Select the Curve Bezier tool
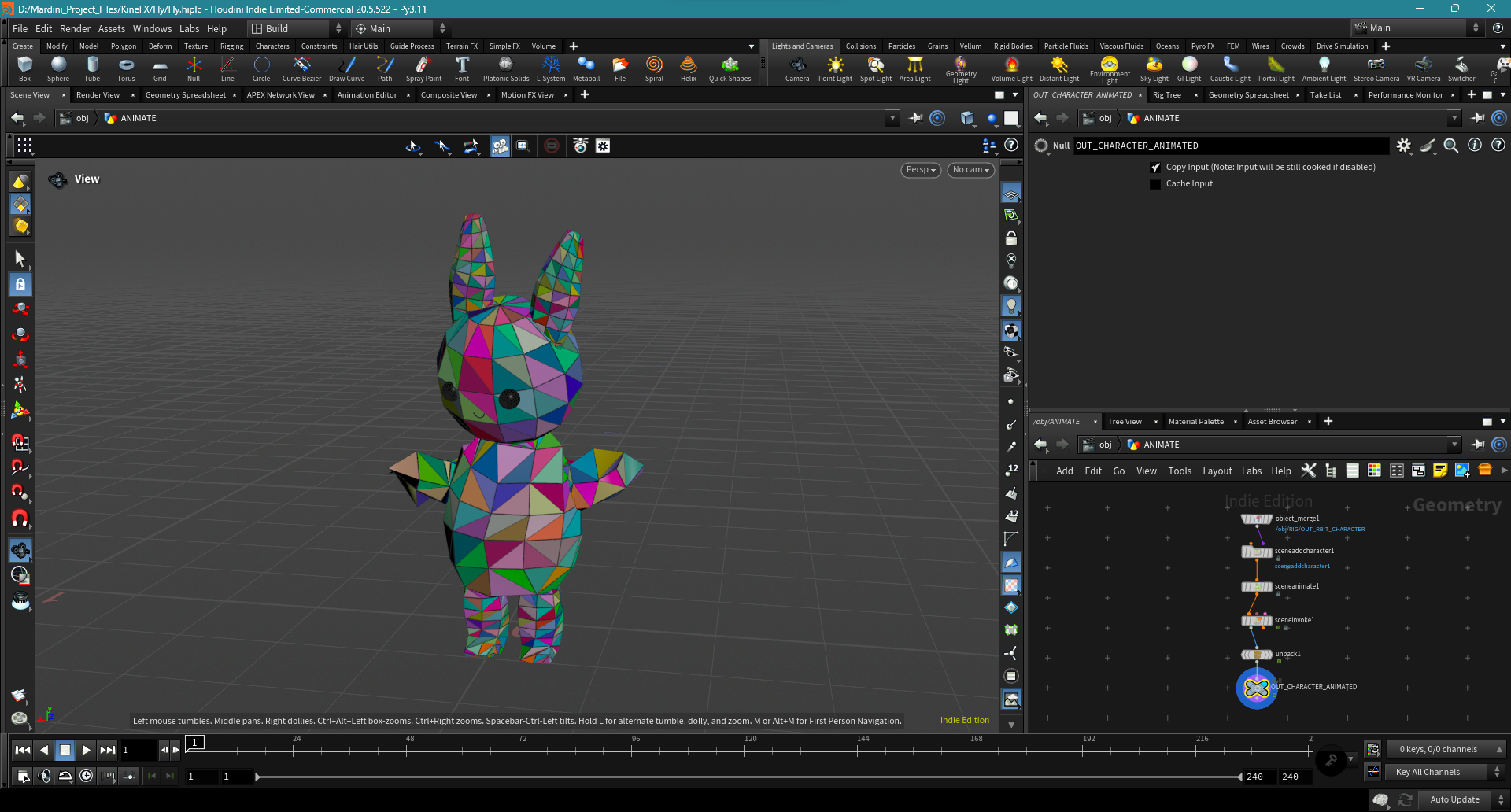The height and width of the screenshot is (812, 1511). pos(301,69)
